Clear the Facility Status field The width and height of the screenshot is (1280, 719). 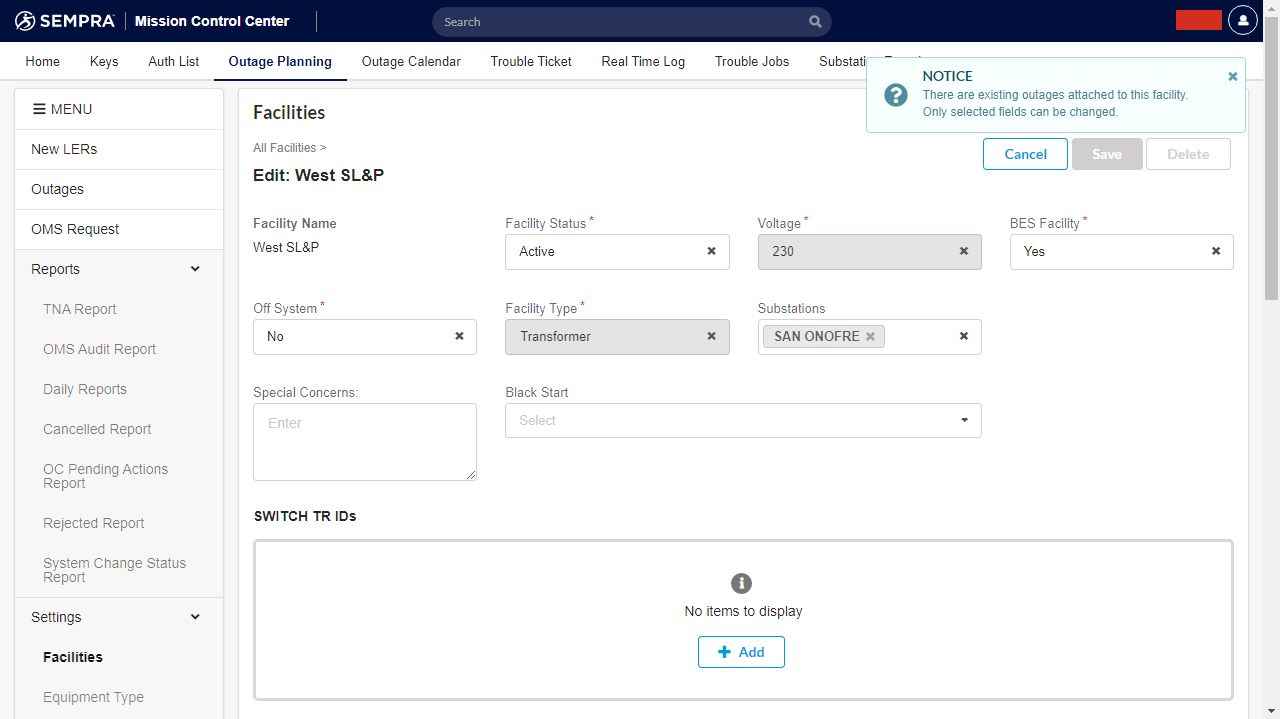[711, 251]
